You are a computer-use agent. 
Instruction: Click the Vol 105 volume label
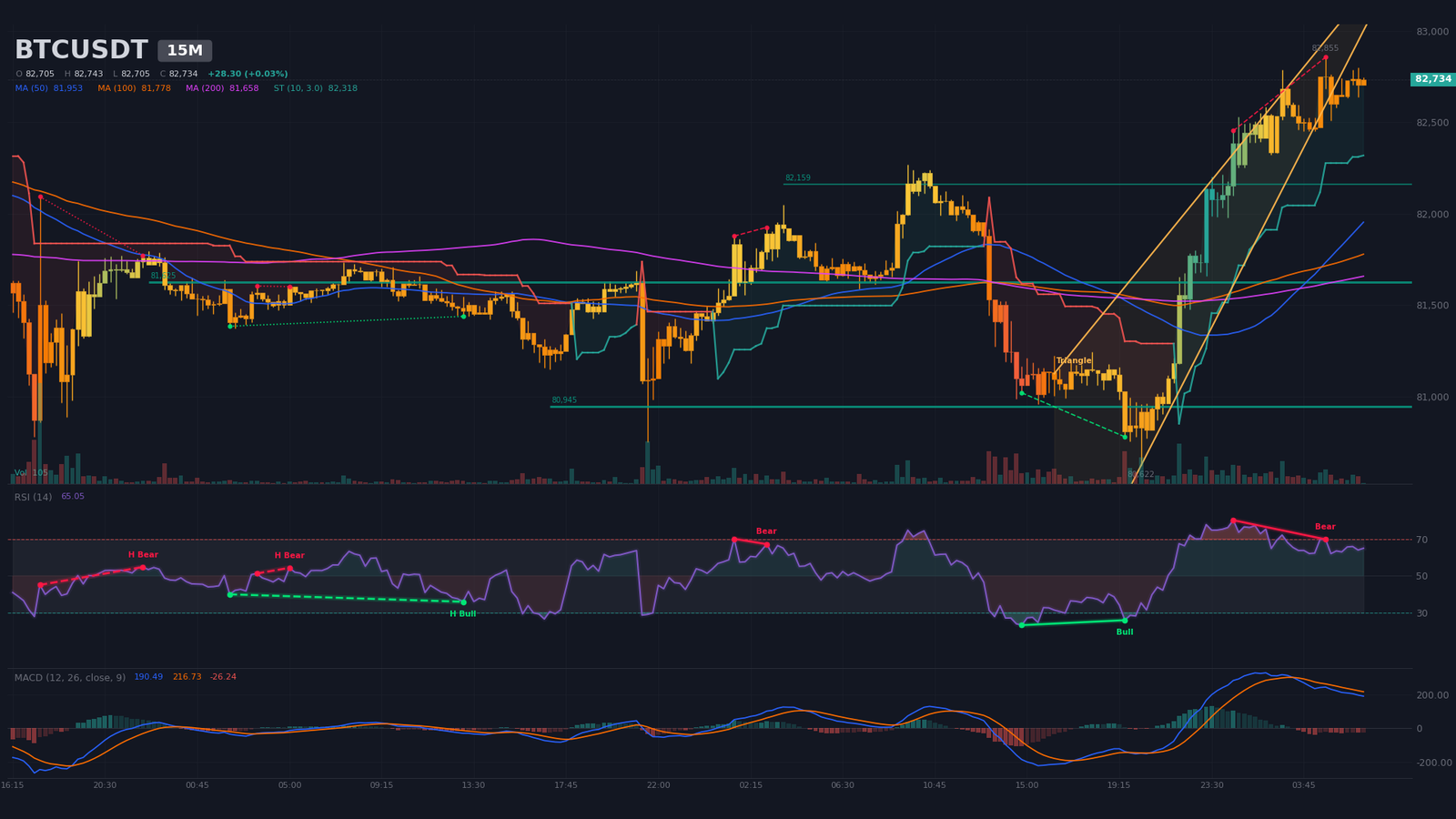pyautogui.click(x=31, y=473)
